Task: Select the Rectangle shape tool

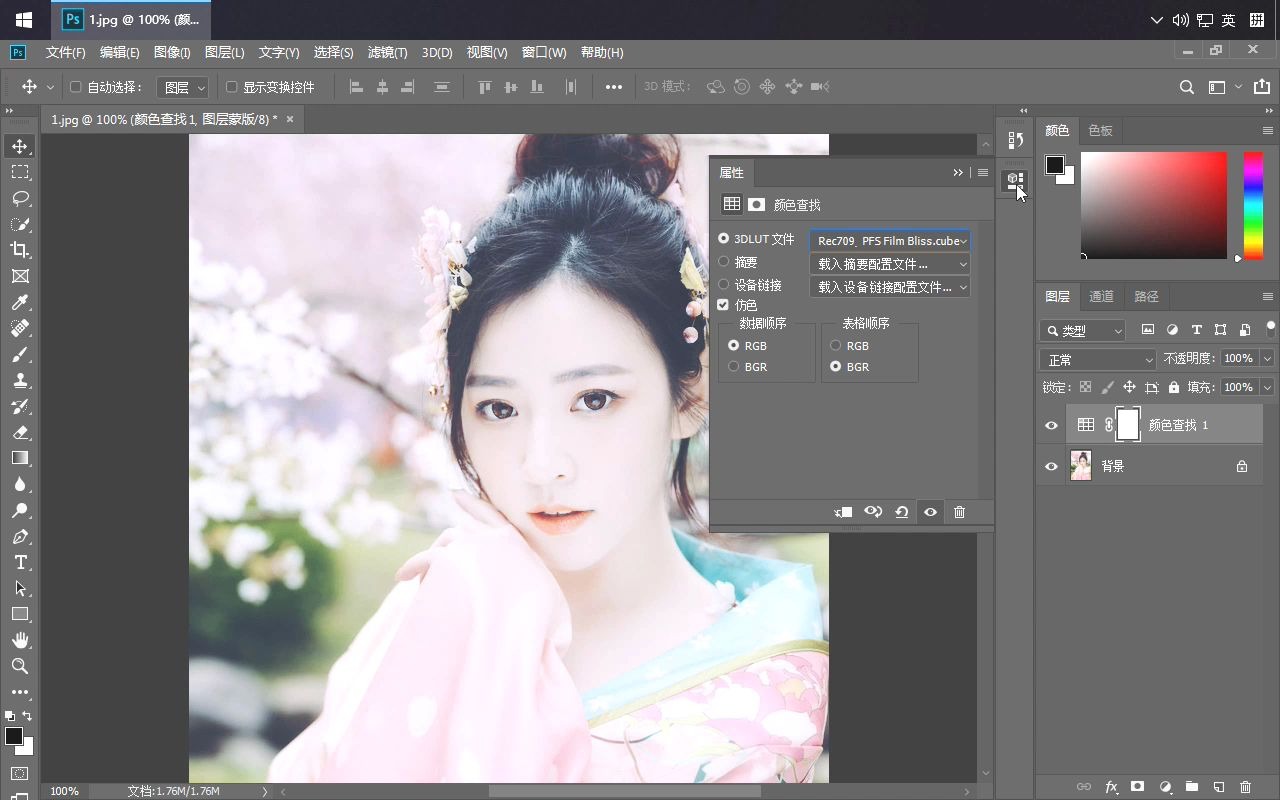Action: 20,614
